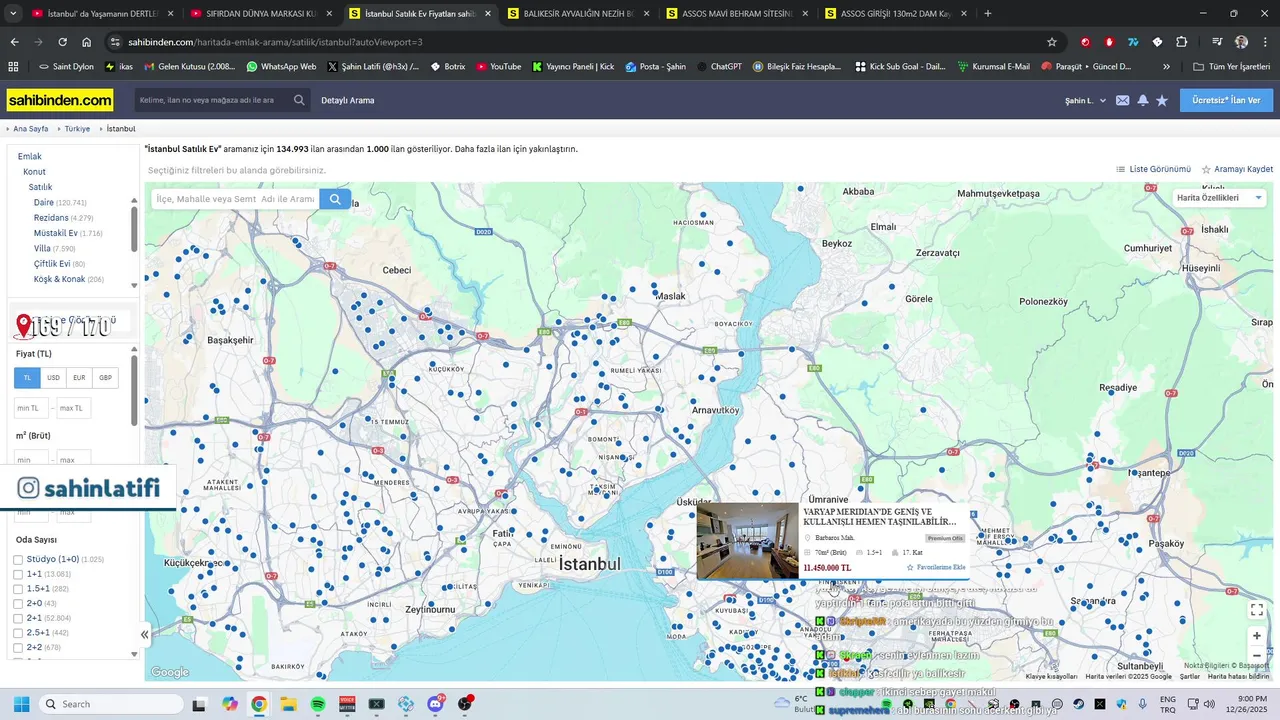Expand the Villa category
Viewport: 1280px width, 720px height.
point(42,249)
